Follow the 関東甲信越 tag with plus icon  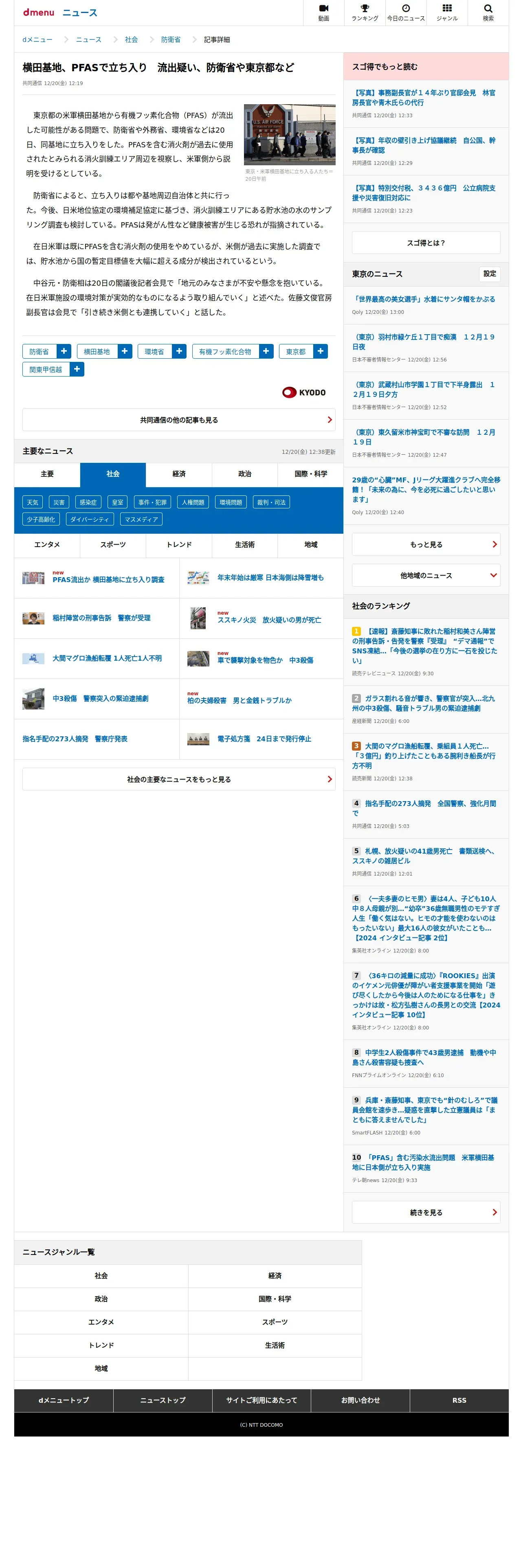77,369
